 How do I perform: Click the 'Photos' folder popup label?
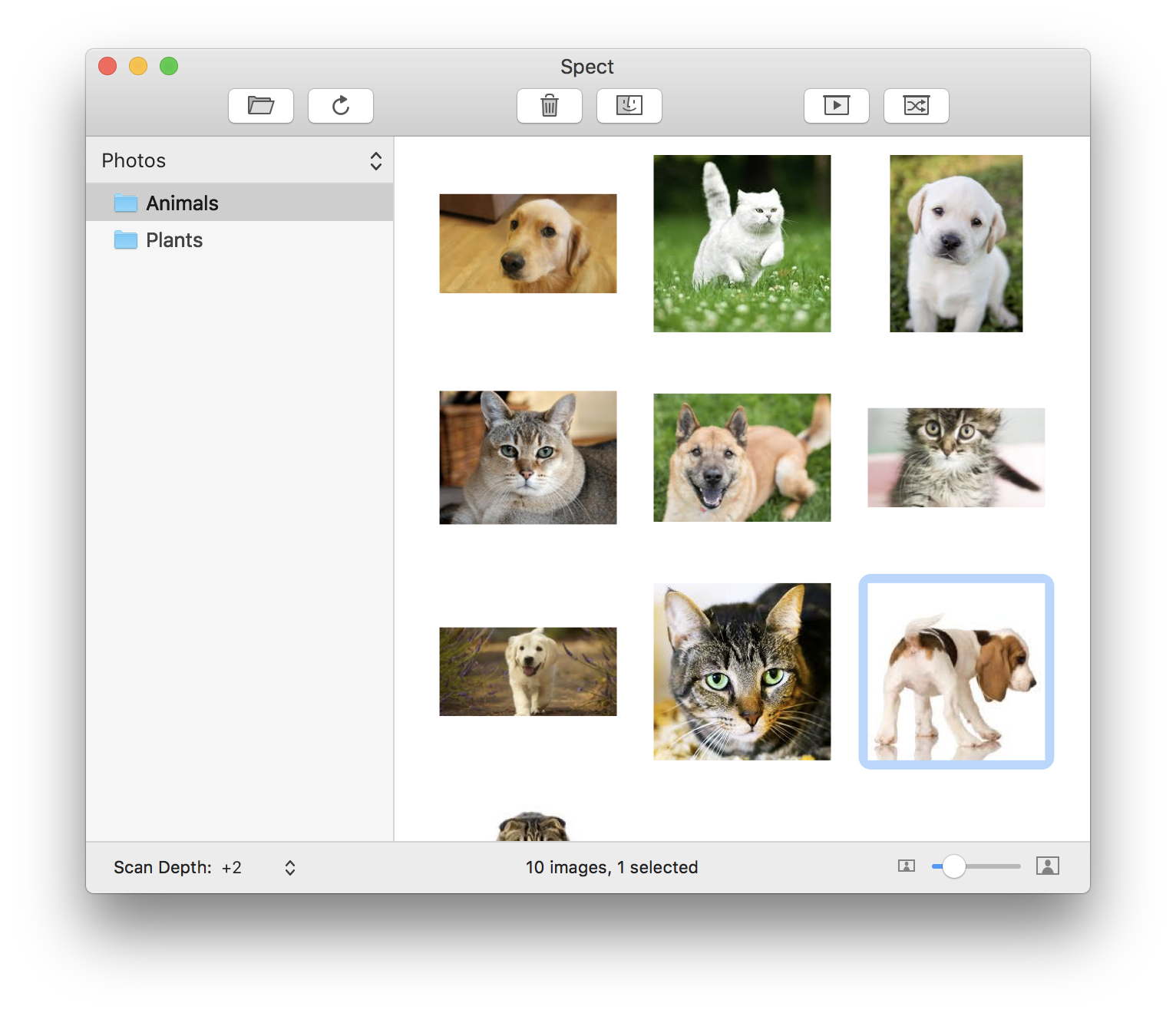click(x=134, y=160)
